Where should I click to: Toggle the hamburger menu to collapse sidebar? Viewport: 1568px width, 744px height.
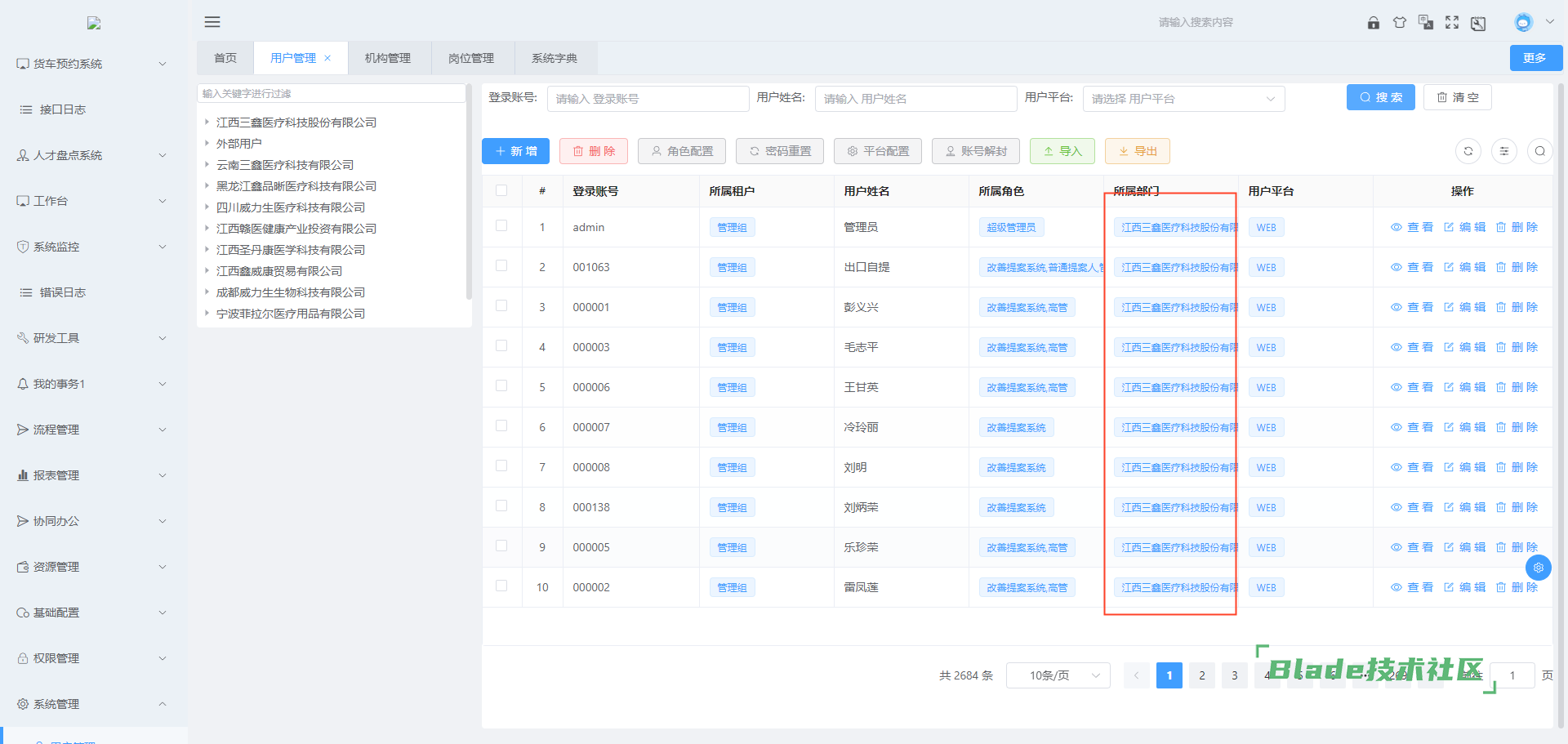tap(212, 22)
